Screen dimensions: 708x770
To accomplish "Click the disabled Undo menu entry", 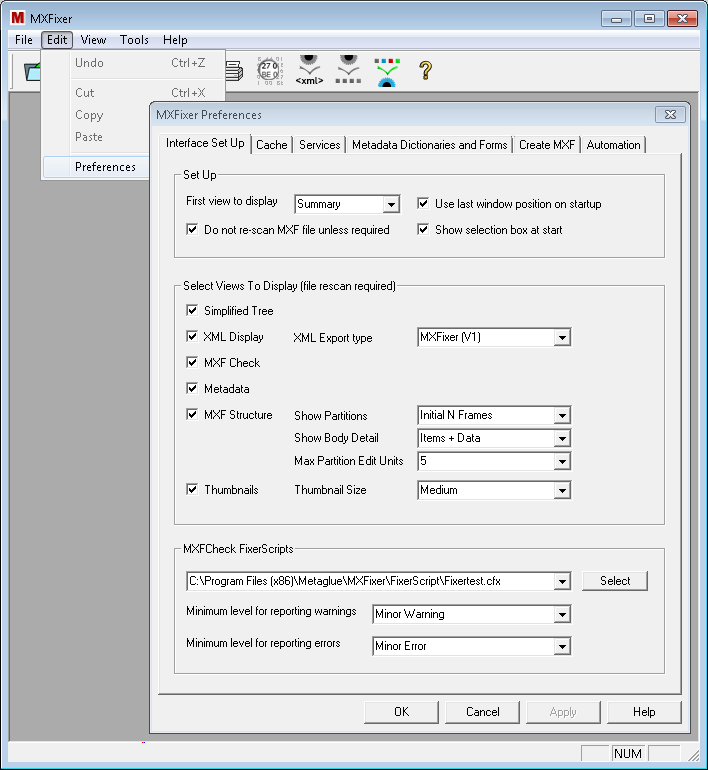I will (133, 63).
